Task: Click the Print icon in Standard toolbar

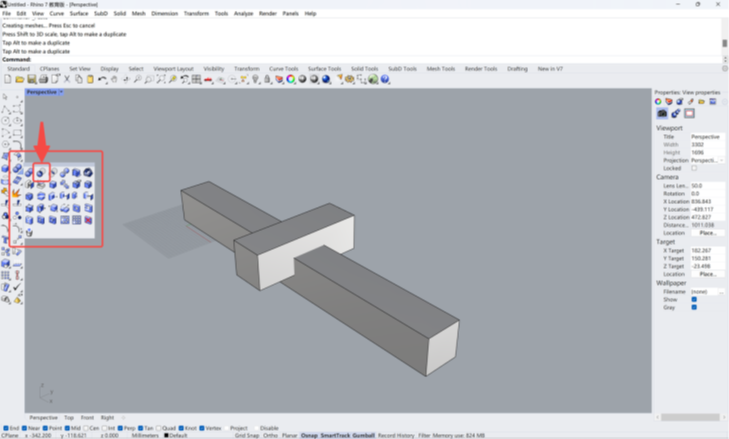Action: point(44,79)
